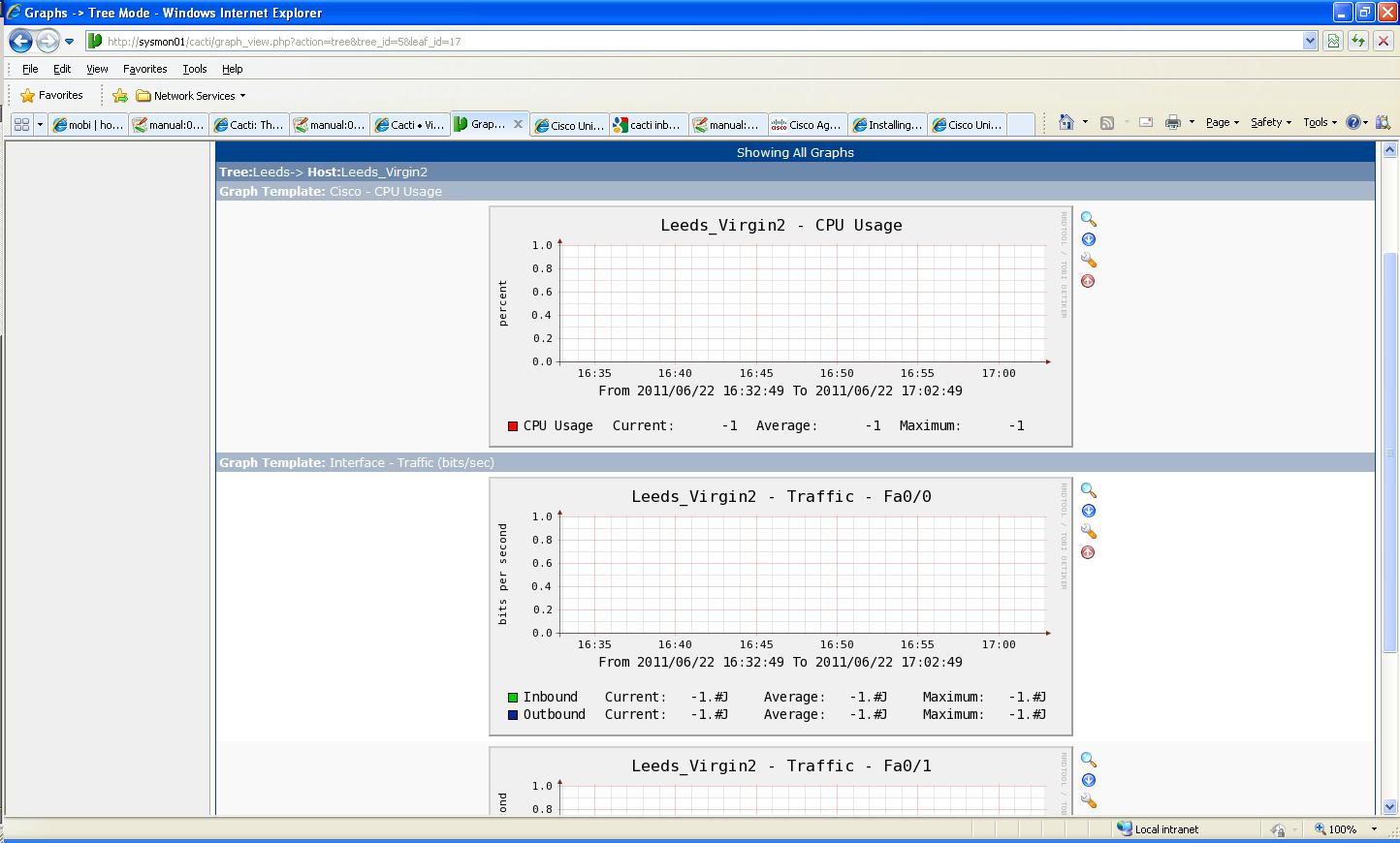Open the Favorites star button
This screenshot has height=843, width=1400.
52,95
